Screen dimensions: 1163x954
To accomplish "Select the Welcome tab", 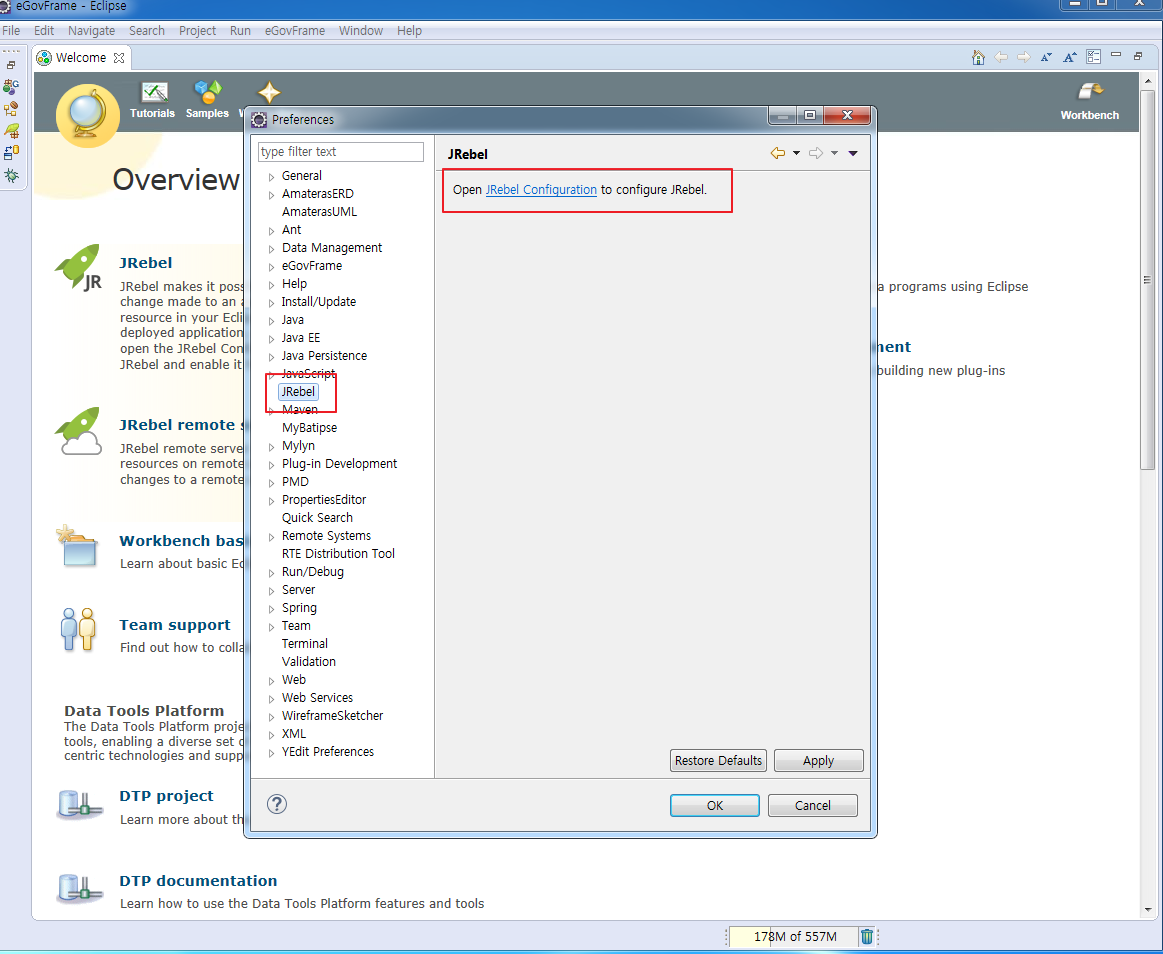I will pos(81,57).
